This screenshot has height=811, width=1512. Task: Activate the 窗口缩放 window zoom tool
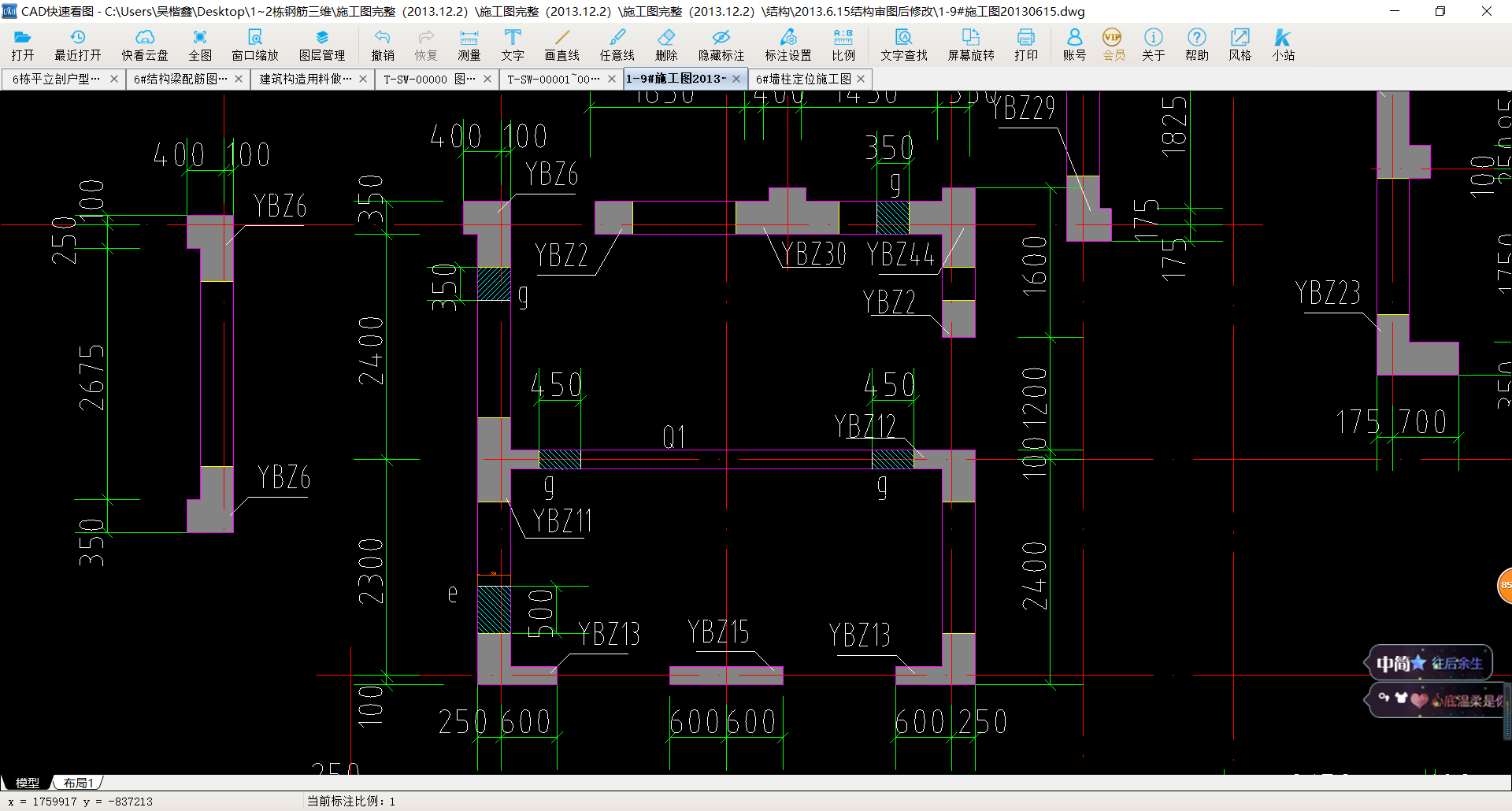255,45
